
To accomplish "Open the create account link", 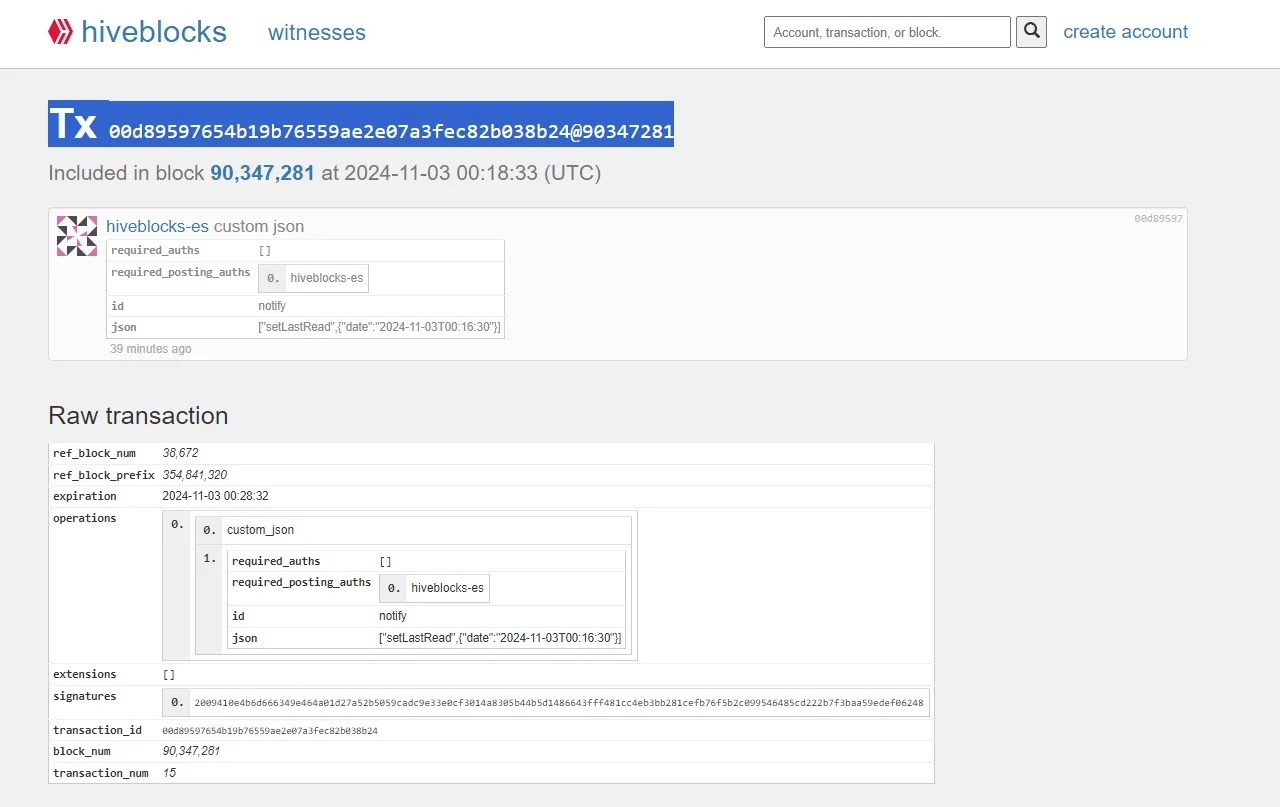I will pyautogui.click(x=1125, y=32).
